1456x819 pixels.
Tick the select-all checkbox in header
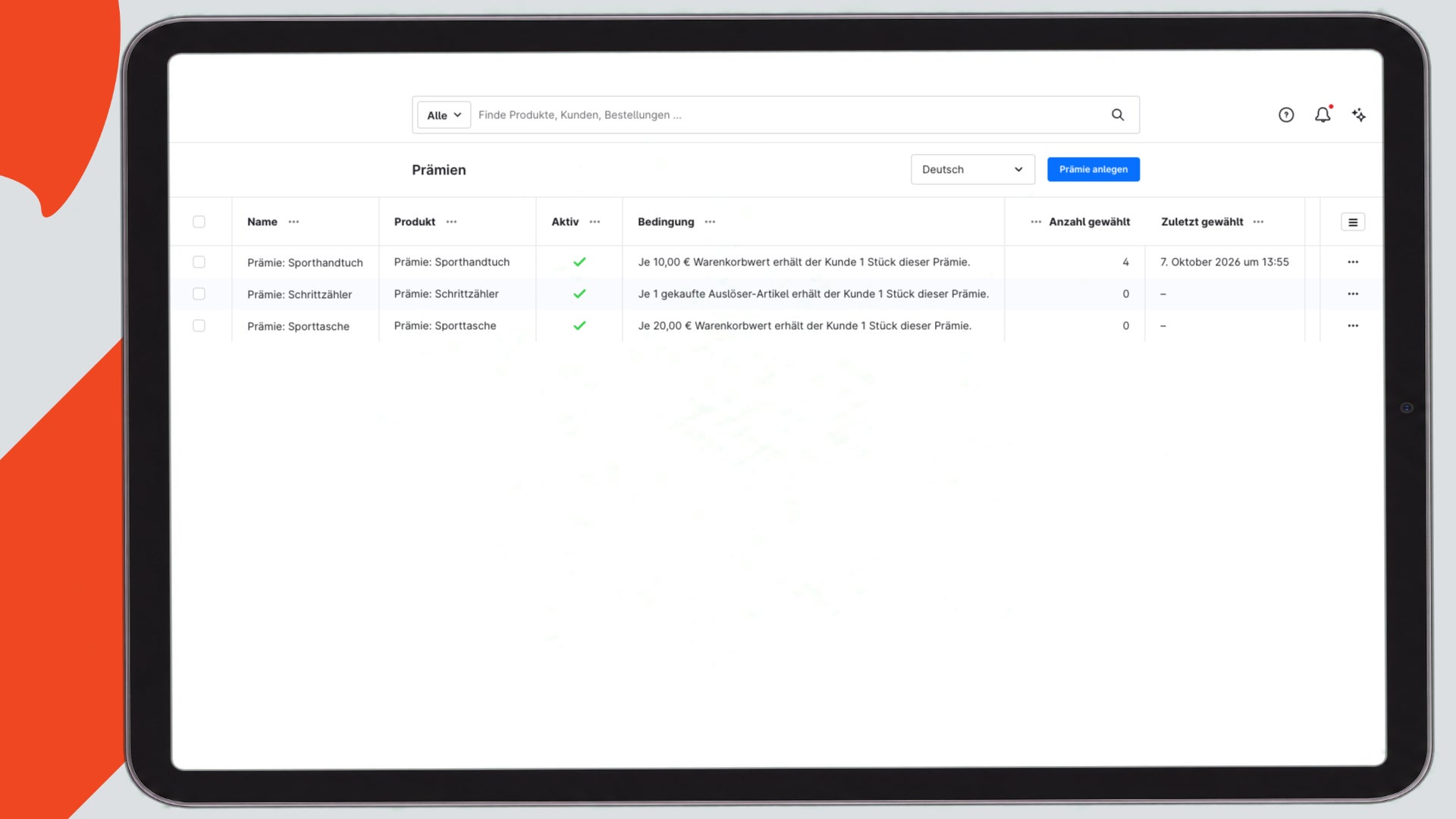pos(199,222)
